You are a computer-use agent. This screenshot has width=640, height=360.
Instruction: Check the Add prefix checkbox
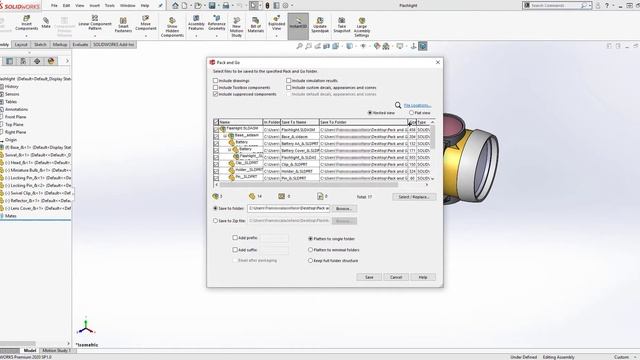coord(235,238)
